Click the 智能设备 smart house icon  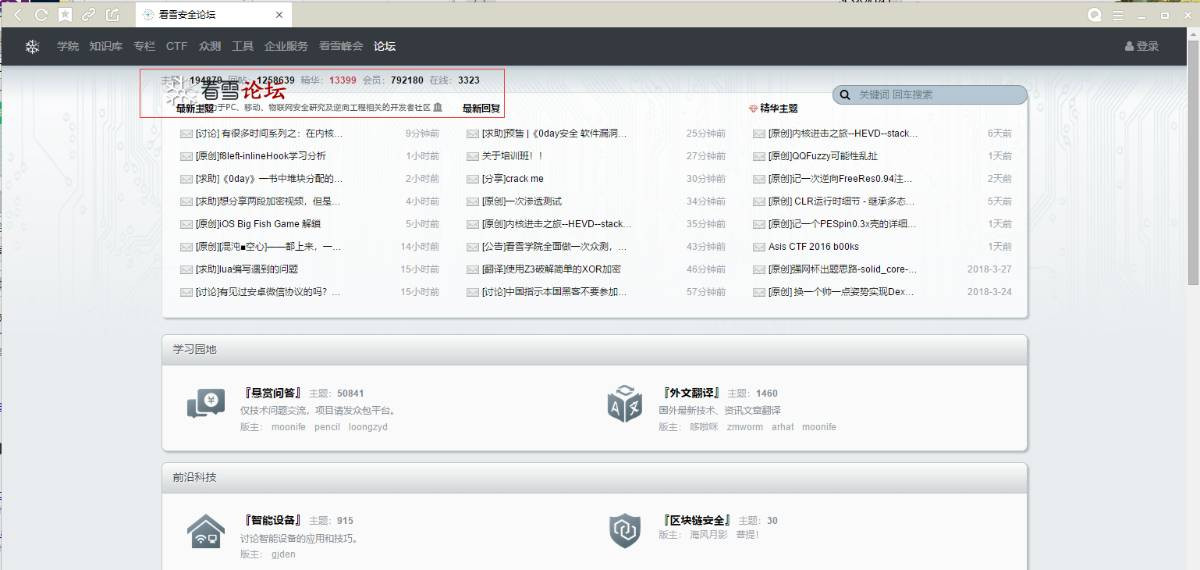206,531
